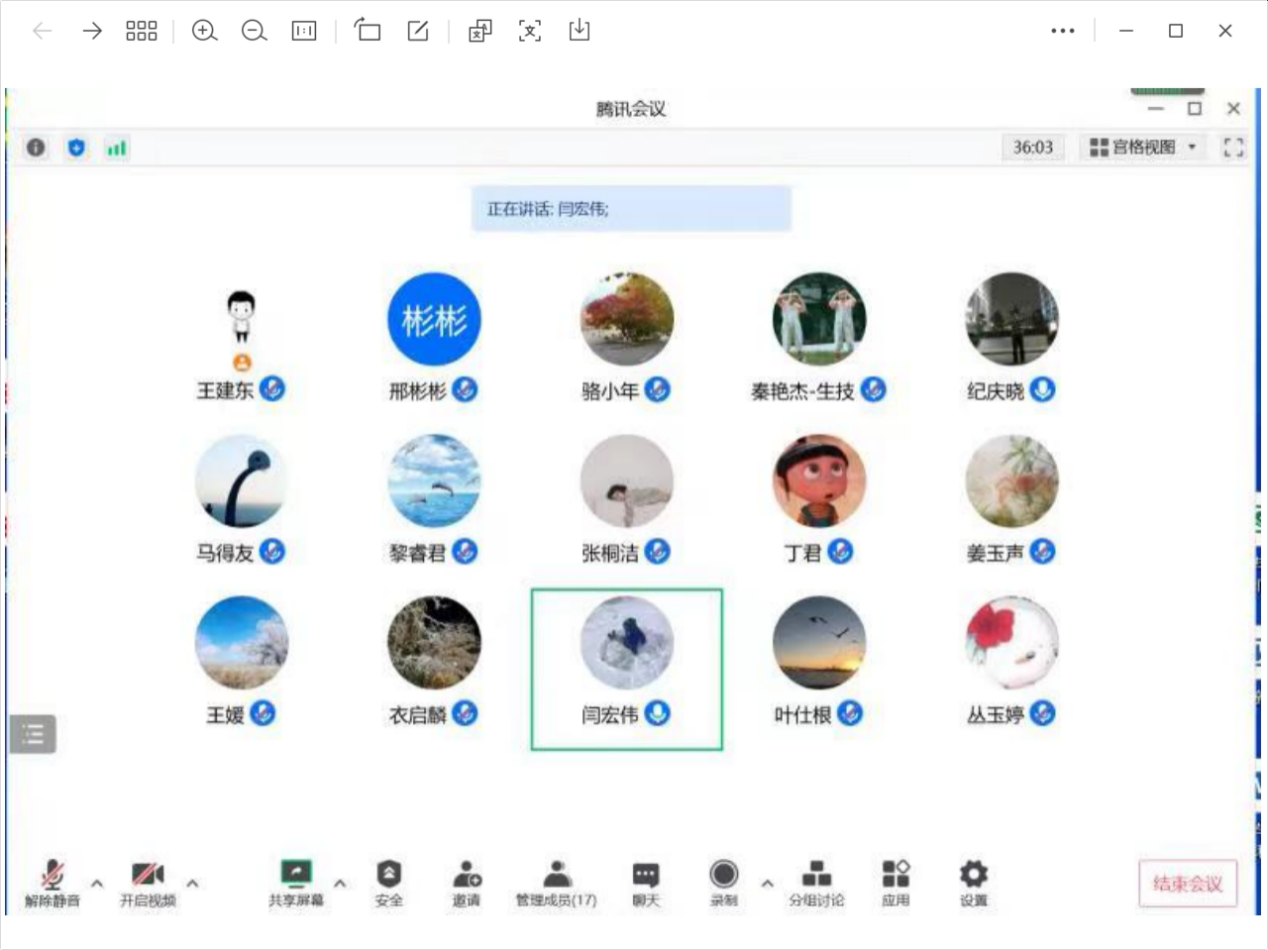The image size is (1268, 950).
Task: Open Manage Members (管理成员) panel
Action: point(556,876)
